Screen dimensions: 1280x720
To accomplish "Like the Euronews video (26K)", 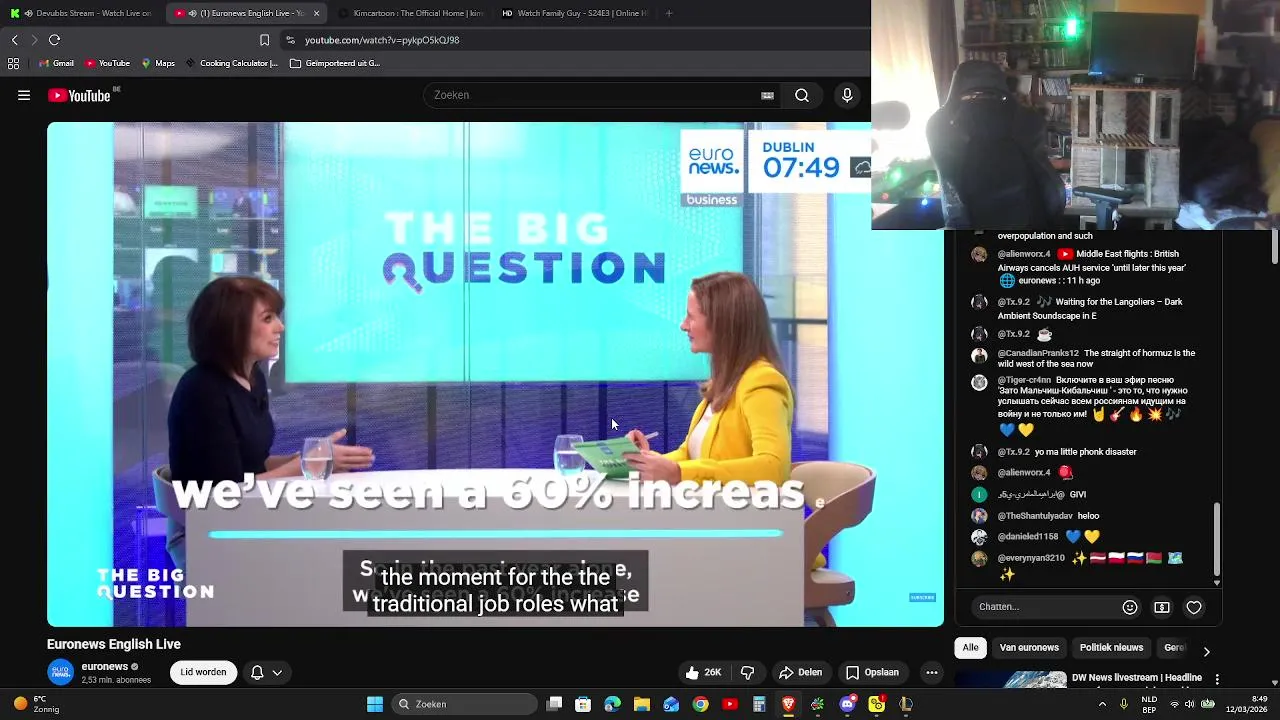I will [x=704, y=673].
